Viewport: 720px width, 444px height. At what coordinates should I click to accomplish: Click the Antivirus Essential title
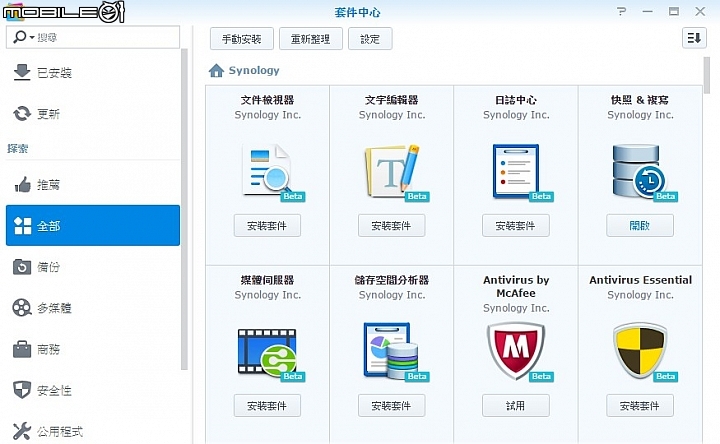[x=641, y=280]
